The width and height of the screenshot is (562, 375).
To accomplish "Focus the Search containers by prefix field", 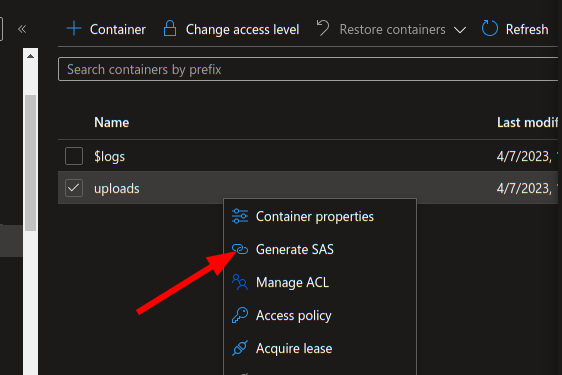I will click(x=308, y=69).
